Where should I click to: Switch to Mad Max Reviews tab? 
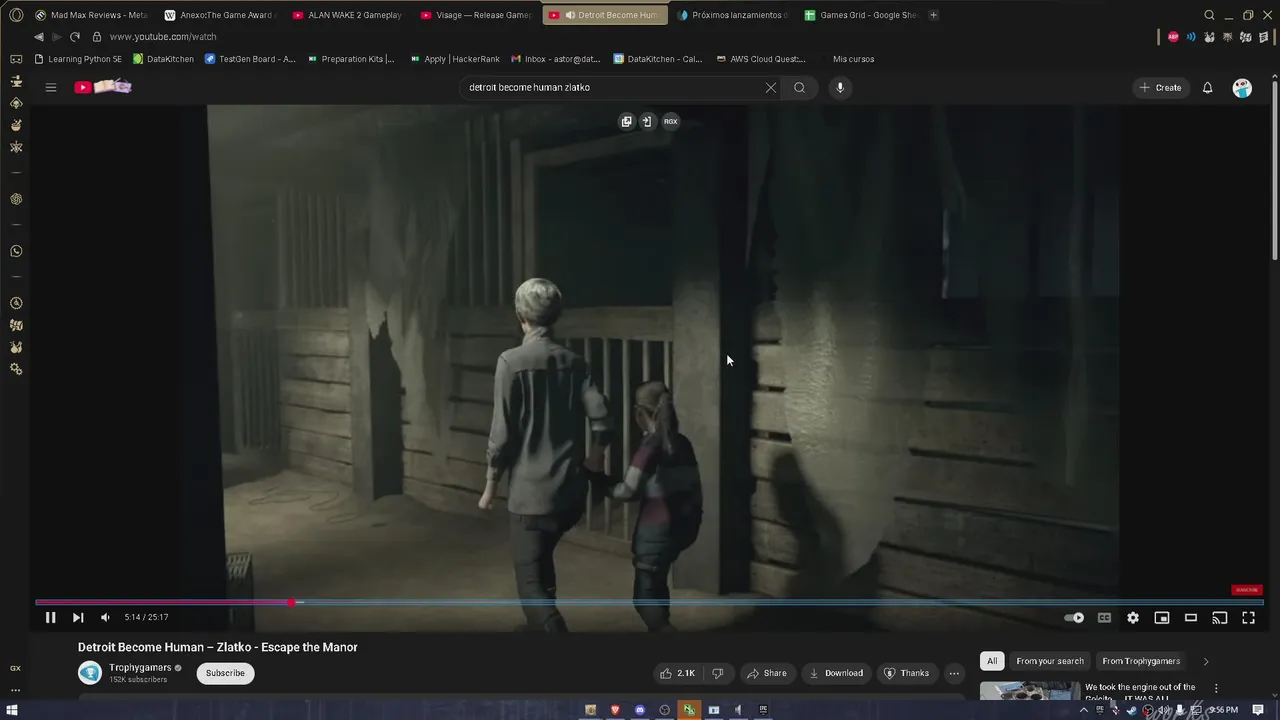91,15
